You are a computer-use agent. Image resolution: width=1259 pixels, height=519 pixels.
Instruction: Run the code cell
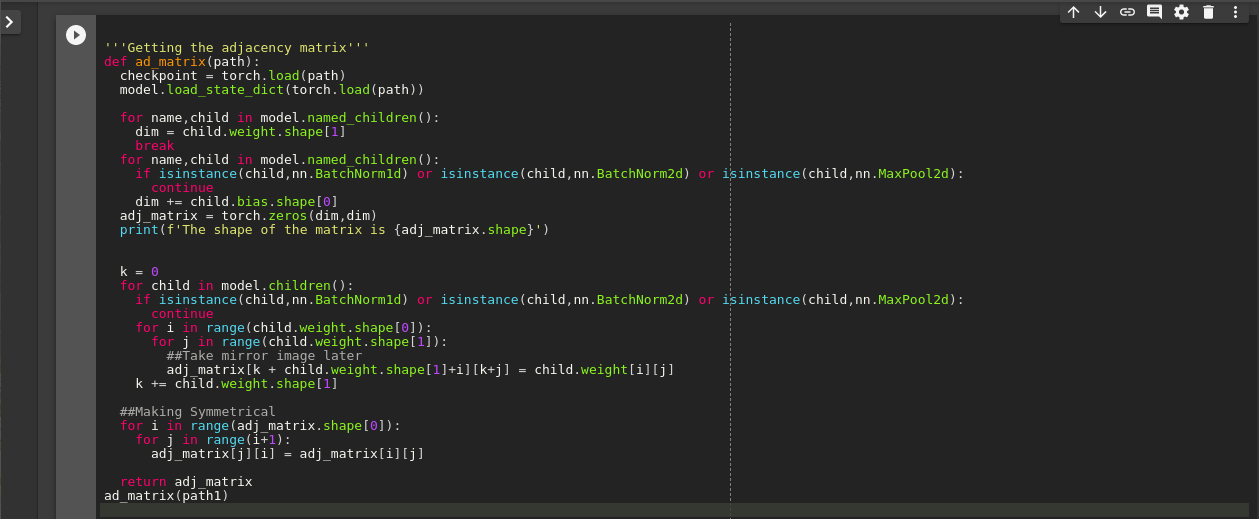[76, 35]
